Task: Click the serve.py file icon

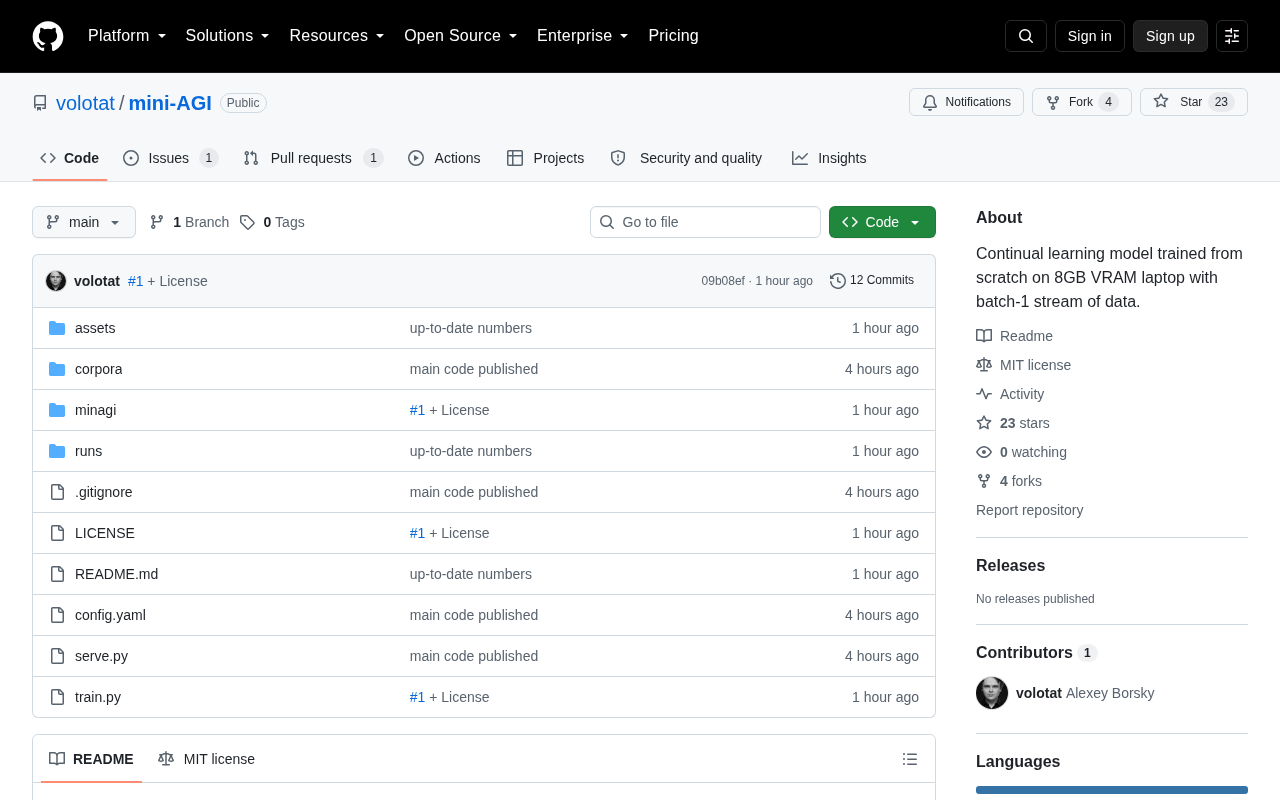Action: [x=57, y=656]
